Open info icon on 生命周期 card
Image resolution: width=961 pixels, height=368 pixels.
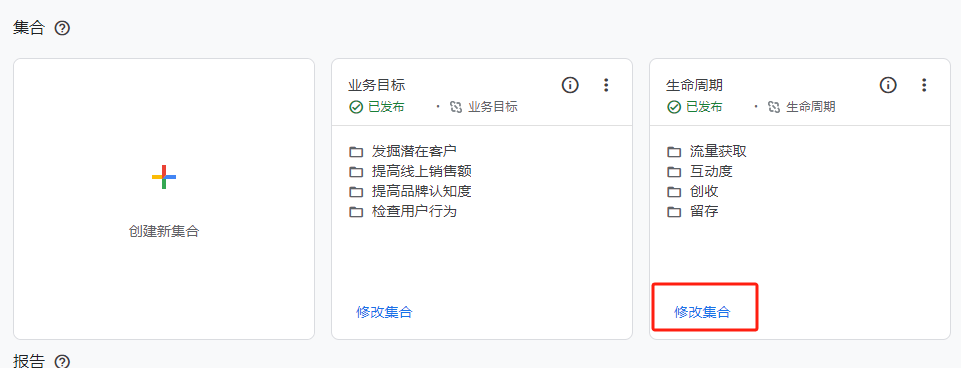(x=888, y=85)
